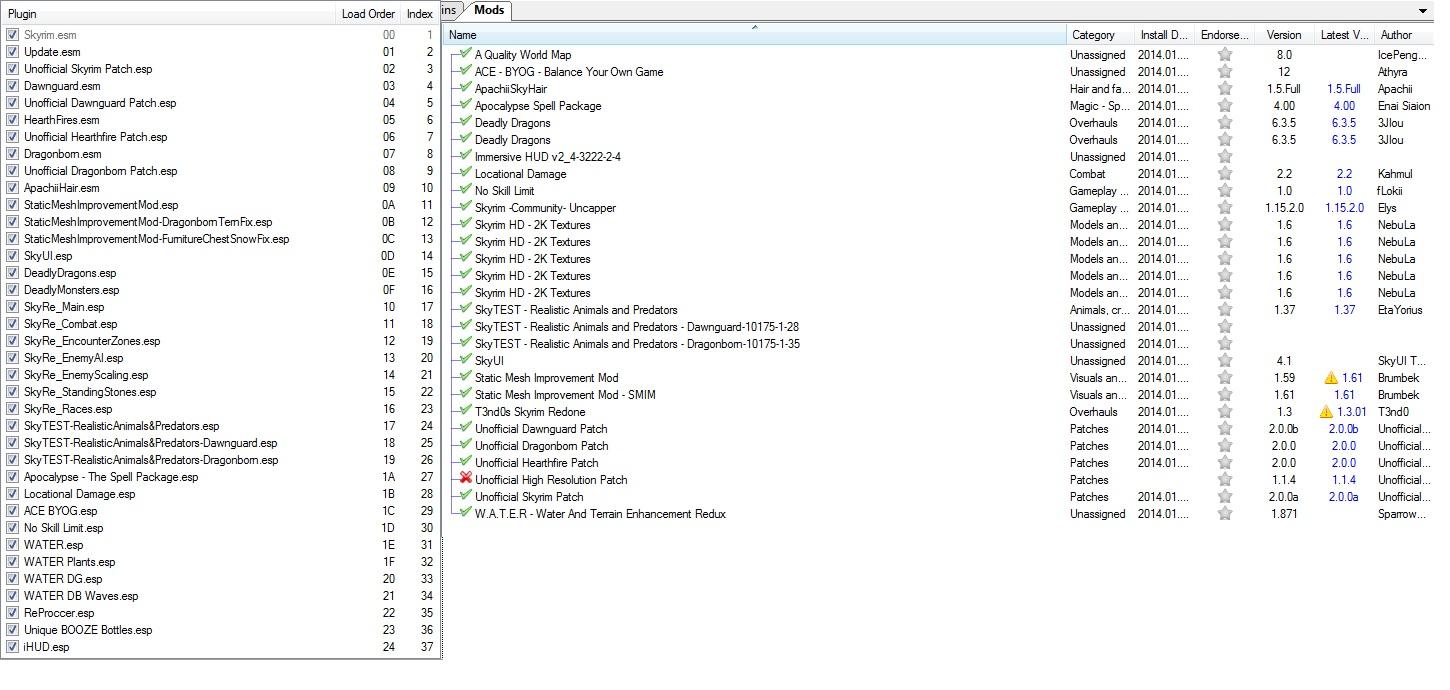Screen dimensions: 1450x690
Task: Sort mods by the Name column header
Action: click(x=755, y=35)
